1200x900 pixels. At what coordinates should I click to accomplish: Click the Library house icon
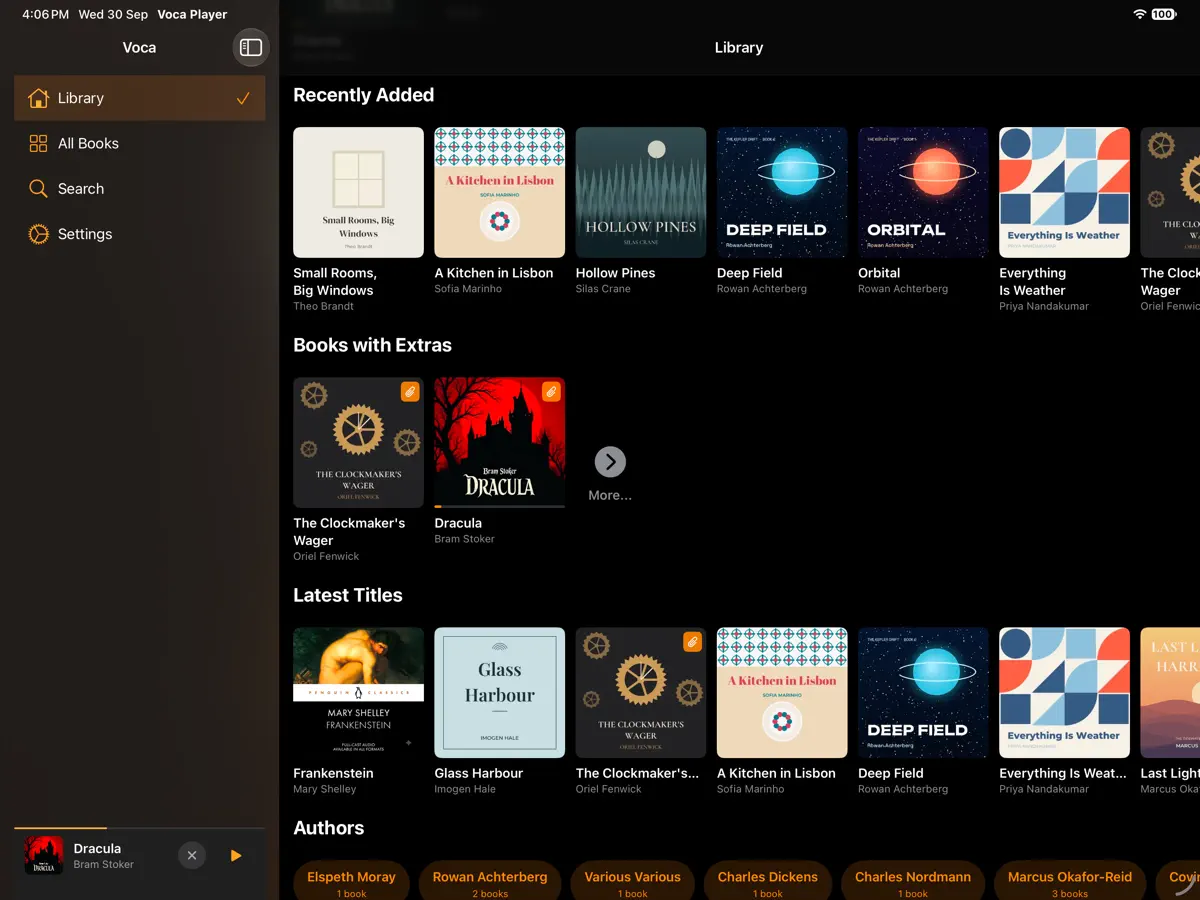coord(38,98)
